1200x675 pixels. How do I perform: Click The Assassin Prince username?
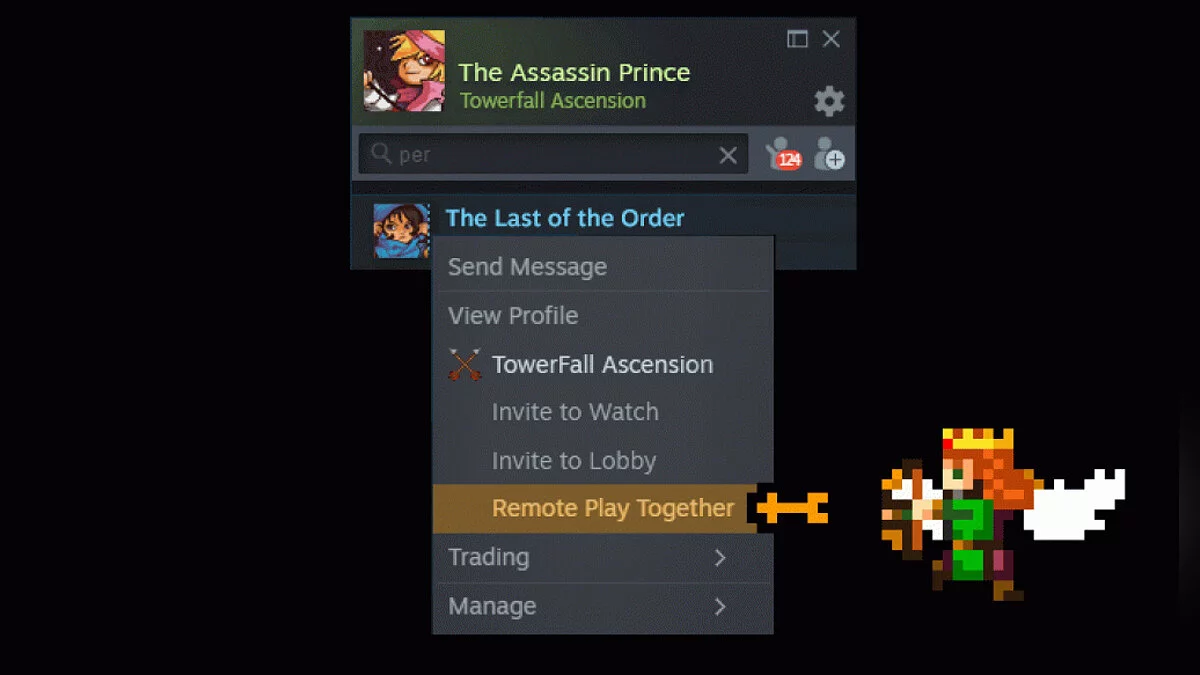coord(574,72)
